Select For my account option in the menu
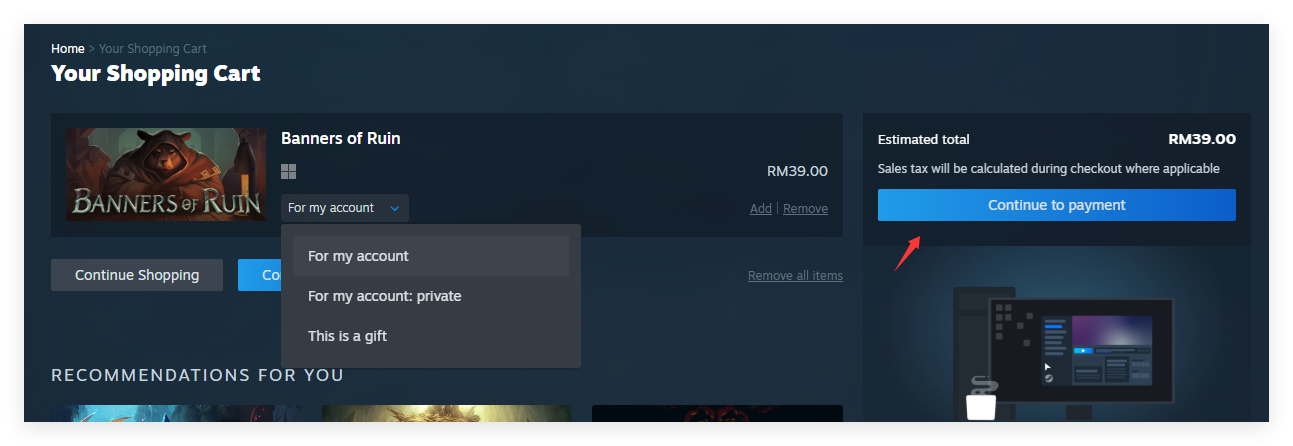 click(x=431, y=256)
